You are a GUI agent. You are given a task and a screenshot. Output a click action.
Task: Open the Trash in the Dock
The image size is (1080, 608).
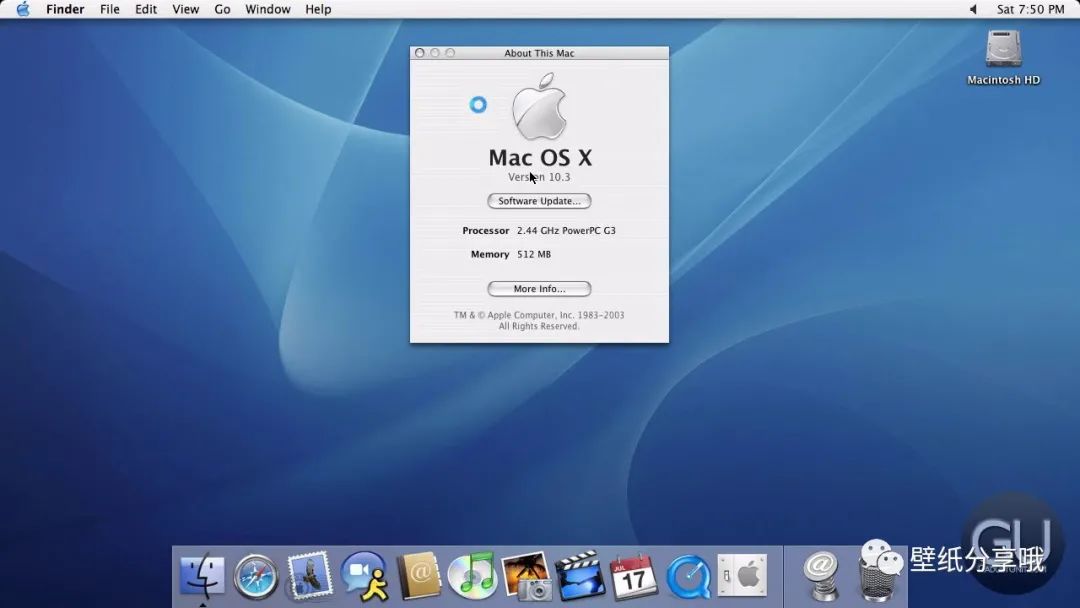pos(880,578)
